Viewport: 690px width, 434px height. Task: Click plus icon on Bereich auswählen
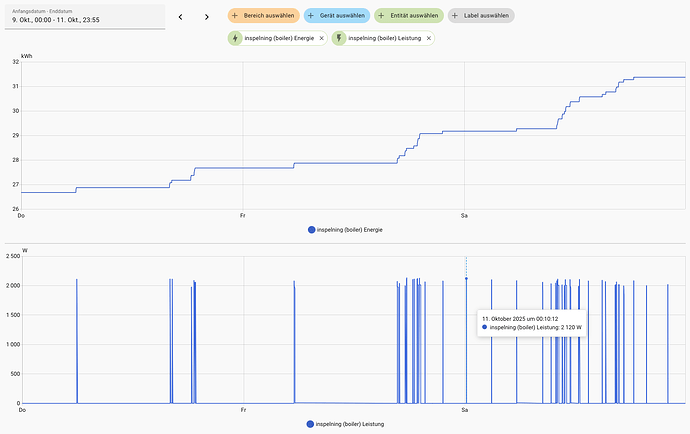tap(236, 16)
